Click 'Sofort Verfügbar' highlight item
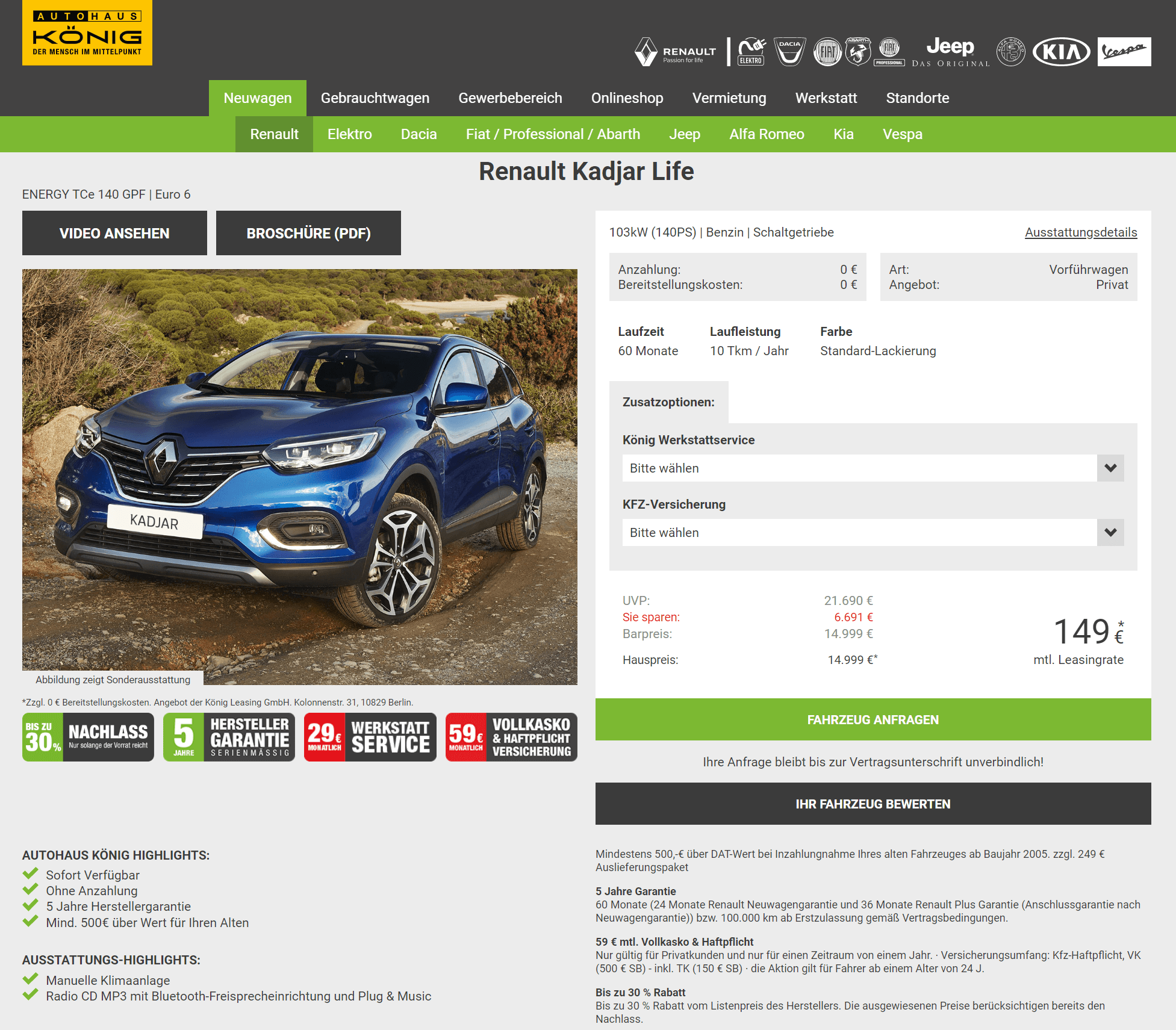Image resolution: width=1176 pixels, height=1030 pixels. click(x=93, y=875)
